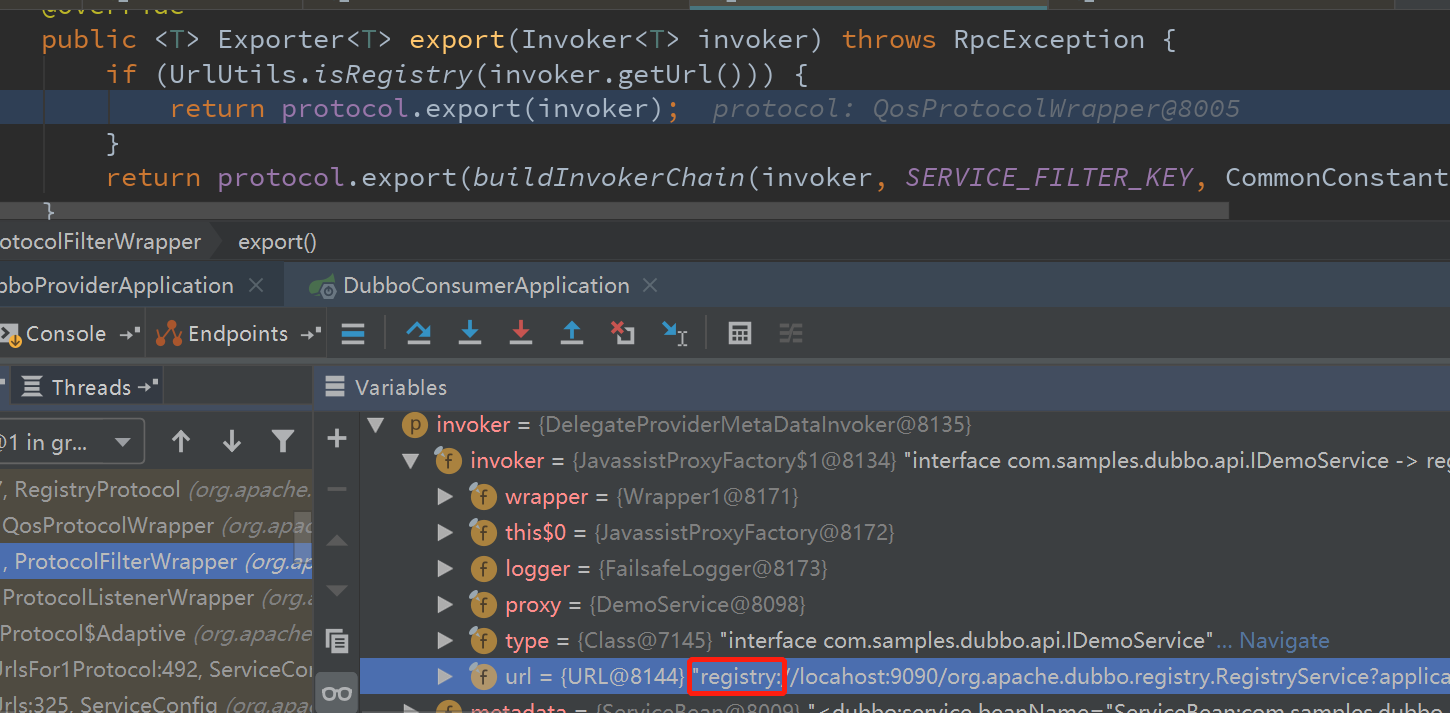Switch to the DubboConsumerApplication debug tab
Screen dimensions: 1450x713
(486, 286)
